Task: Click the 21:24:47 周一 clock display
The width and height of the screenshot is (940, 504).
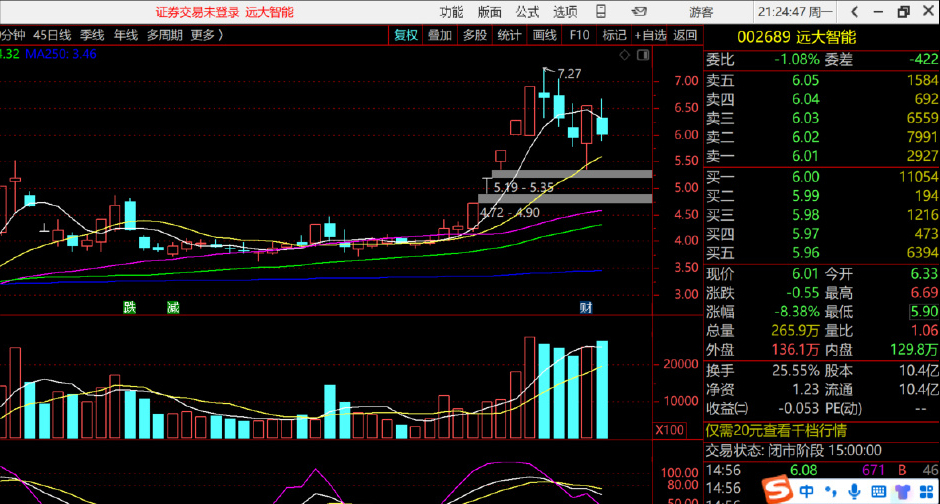Action: click(795, 12)
